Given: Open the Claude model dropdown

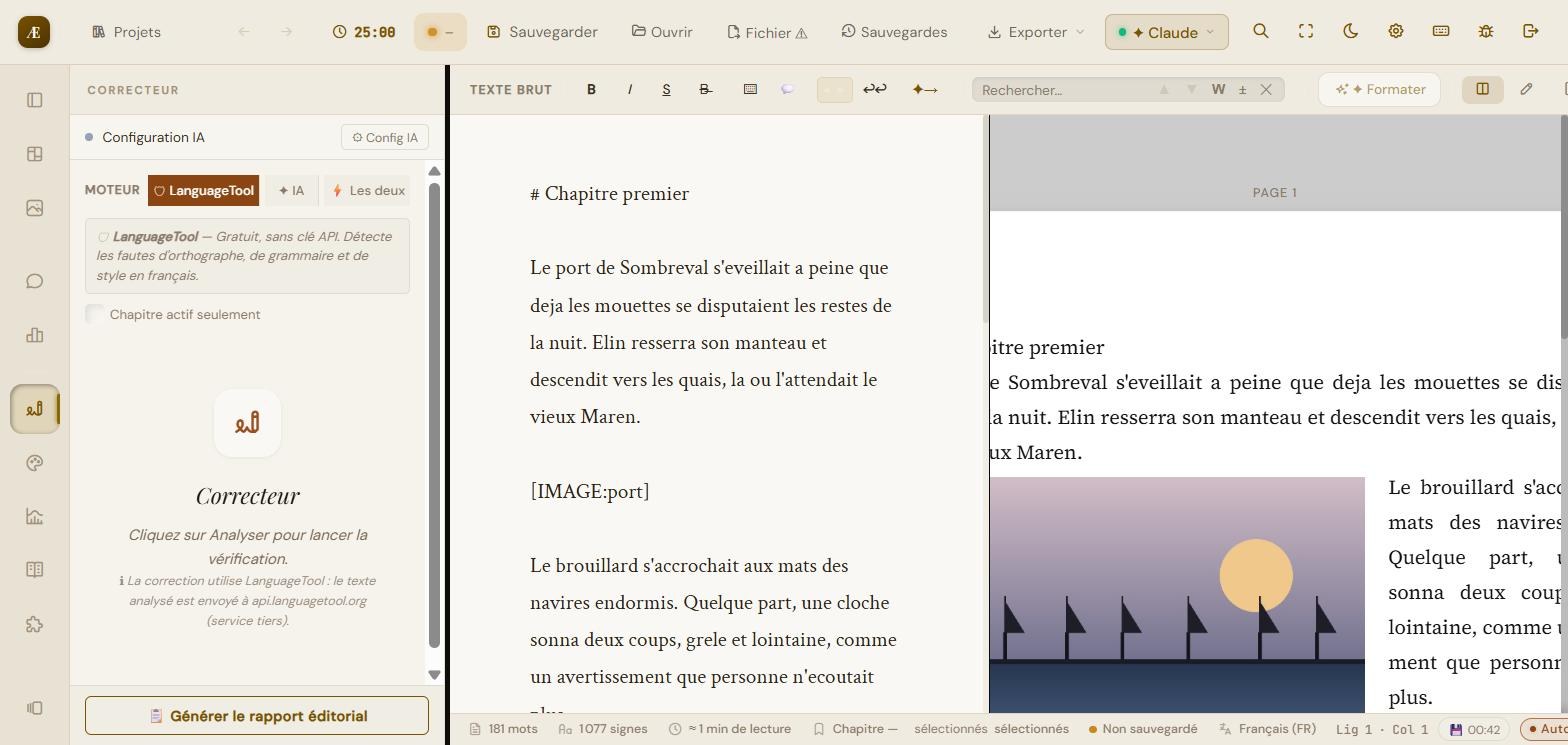Looking at the screenshot, I should [1166, 32].
